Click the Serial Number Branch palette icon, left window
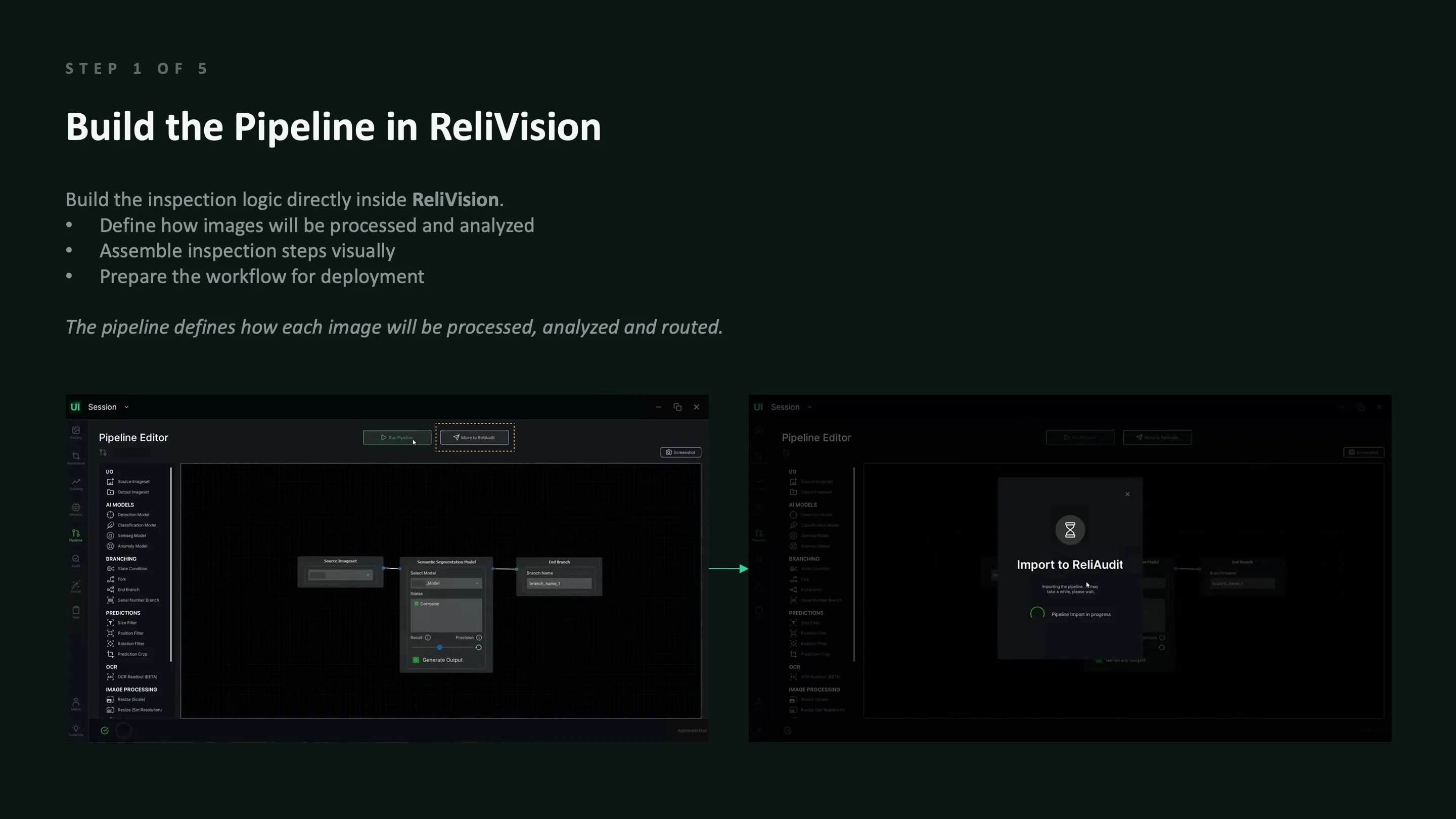Viewport: 1456px width, 819px height. point(110,600)
